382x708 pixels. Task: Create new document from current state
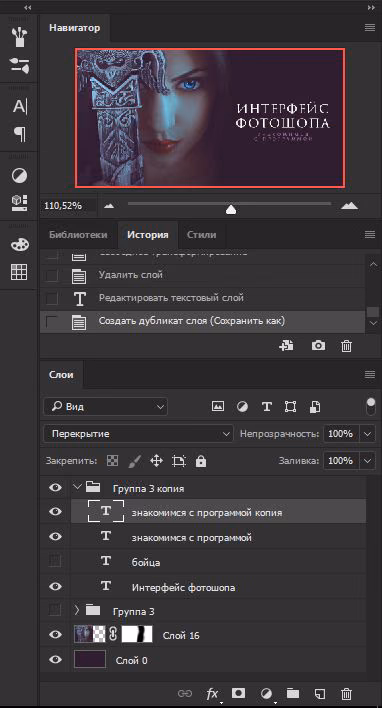tap(286, 346)
